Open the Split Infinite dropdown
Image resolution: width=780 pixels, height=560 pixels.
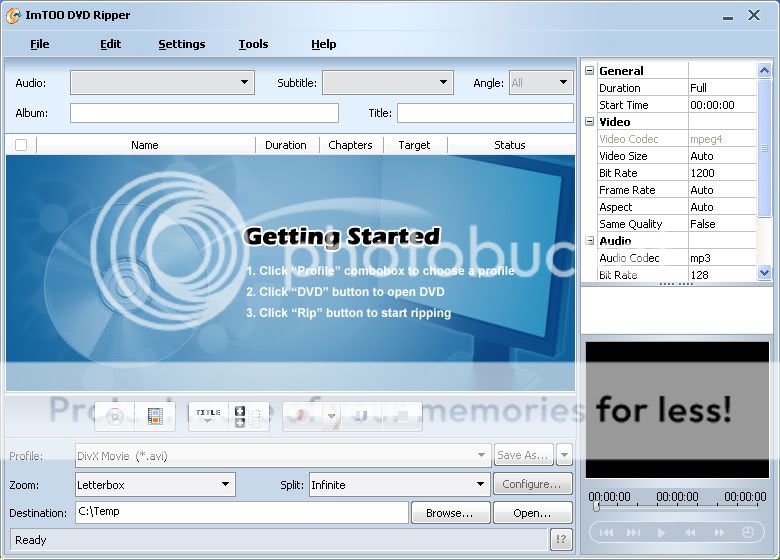399,484
